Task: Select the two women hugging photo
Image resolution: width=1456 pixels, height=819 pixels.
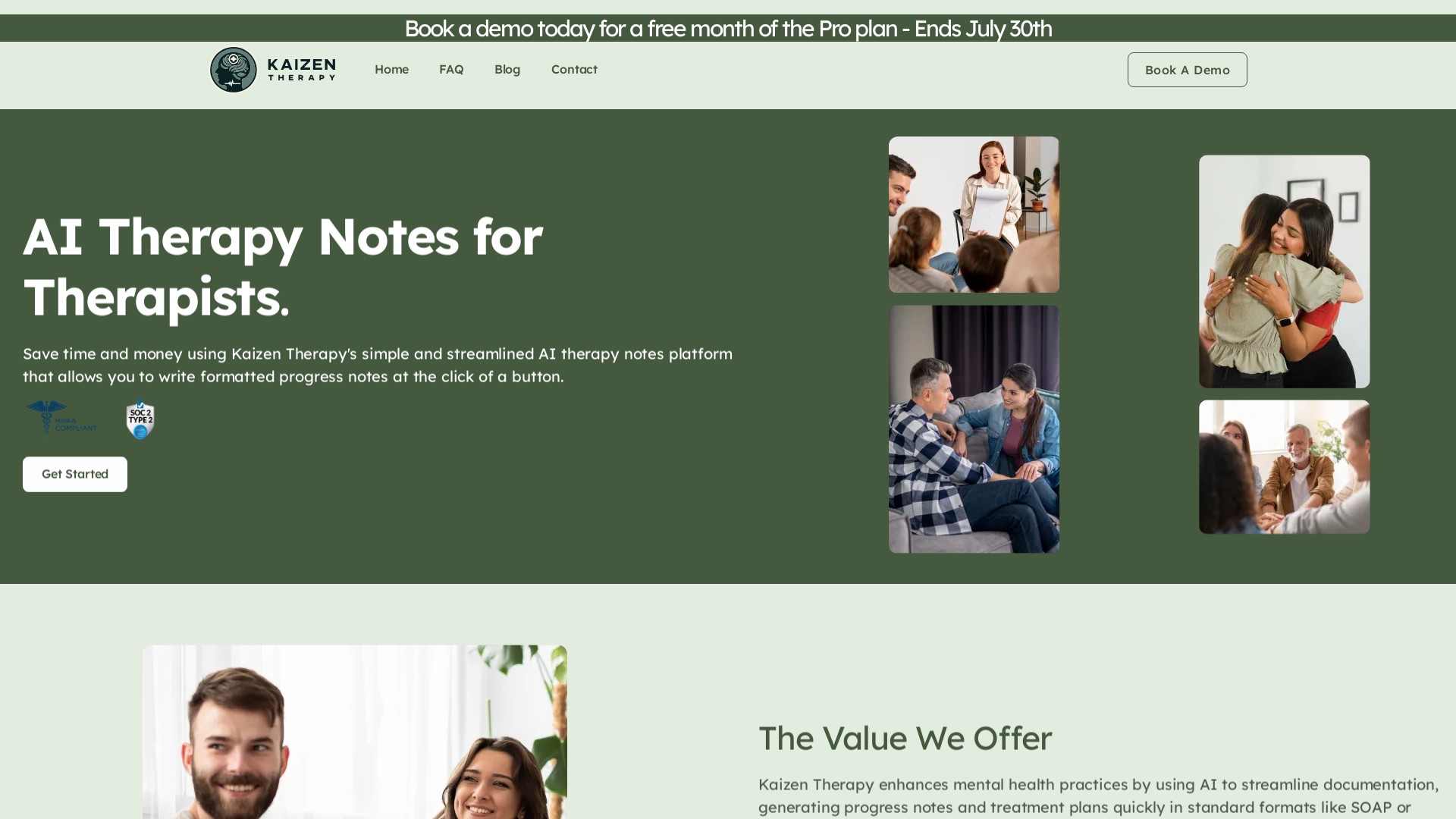Action: point(1284,271)
